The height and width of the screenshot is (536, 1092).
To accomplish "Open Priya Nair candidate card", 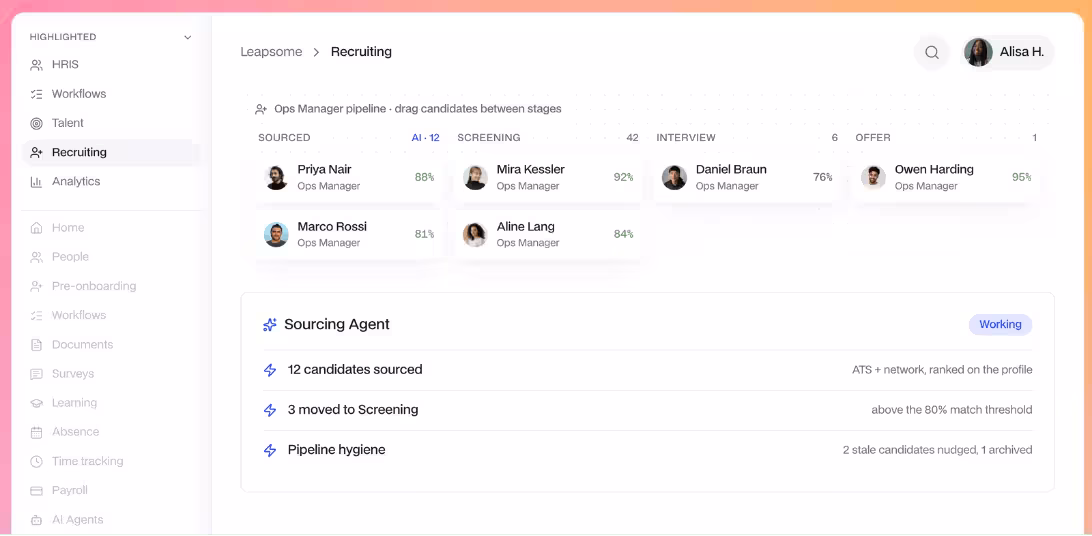I will tap(348, 178).
